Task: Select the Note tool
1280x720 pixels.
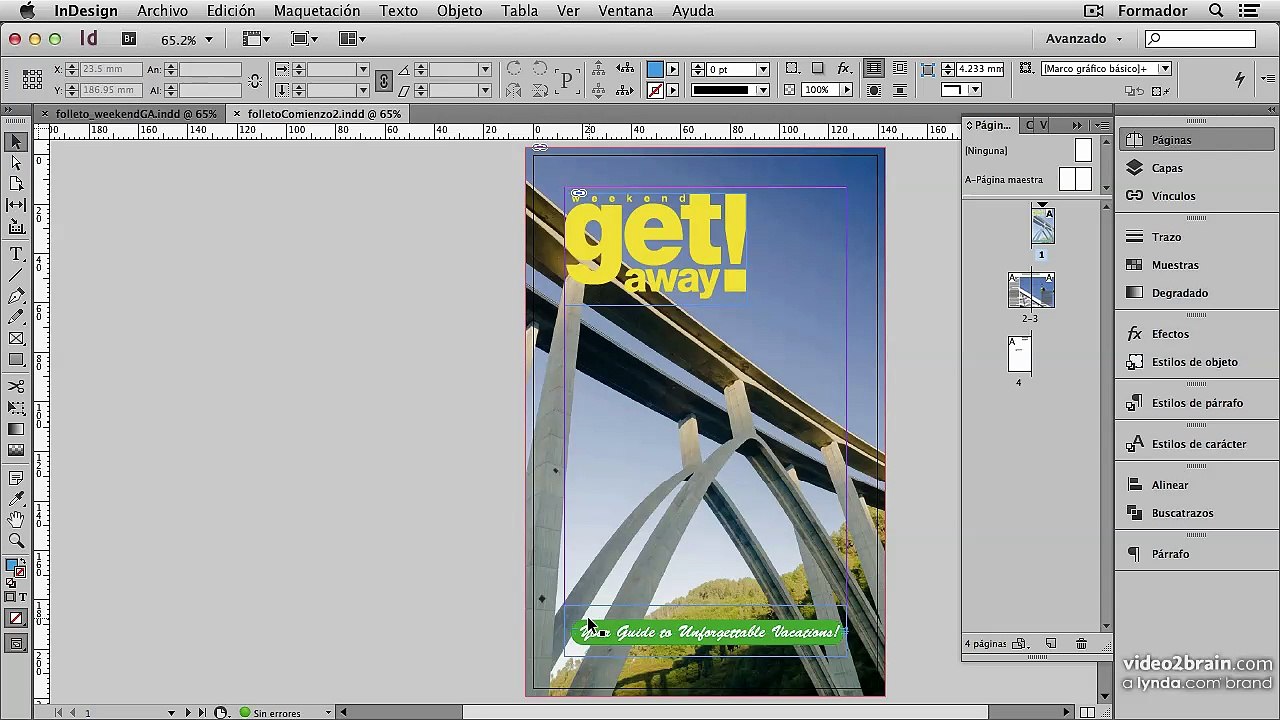Action: coord(16,478)
